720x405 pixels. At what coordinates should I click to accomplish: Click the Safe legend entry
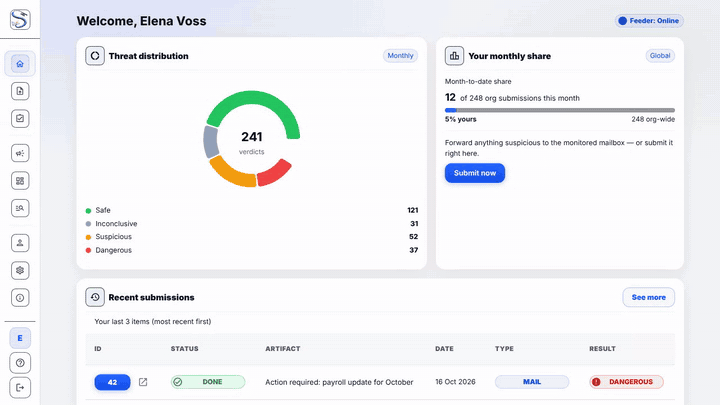[x=252, y=210]
